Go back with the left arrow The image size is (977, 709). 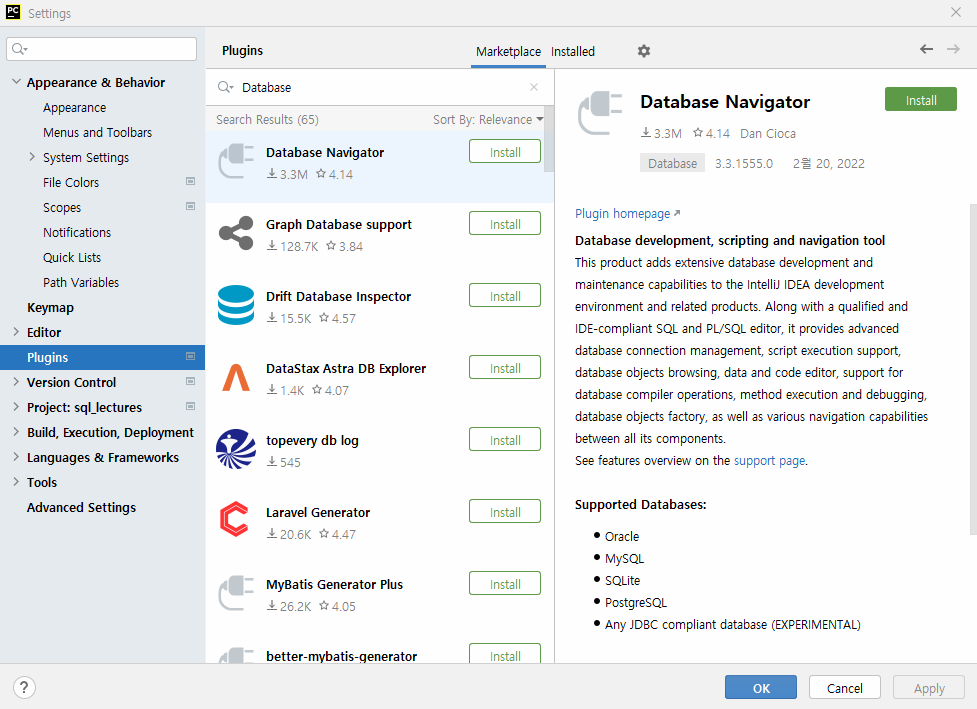tap(927, 49)
